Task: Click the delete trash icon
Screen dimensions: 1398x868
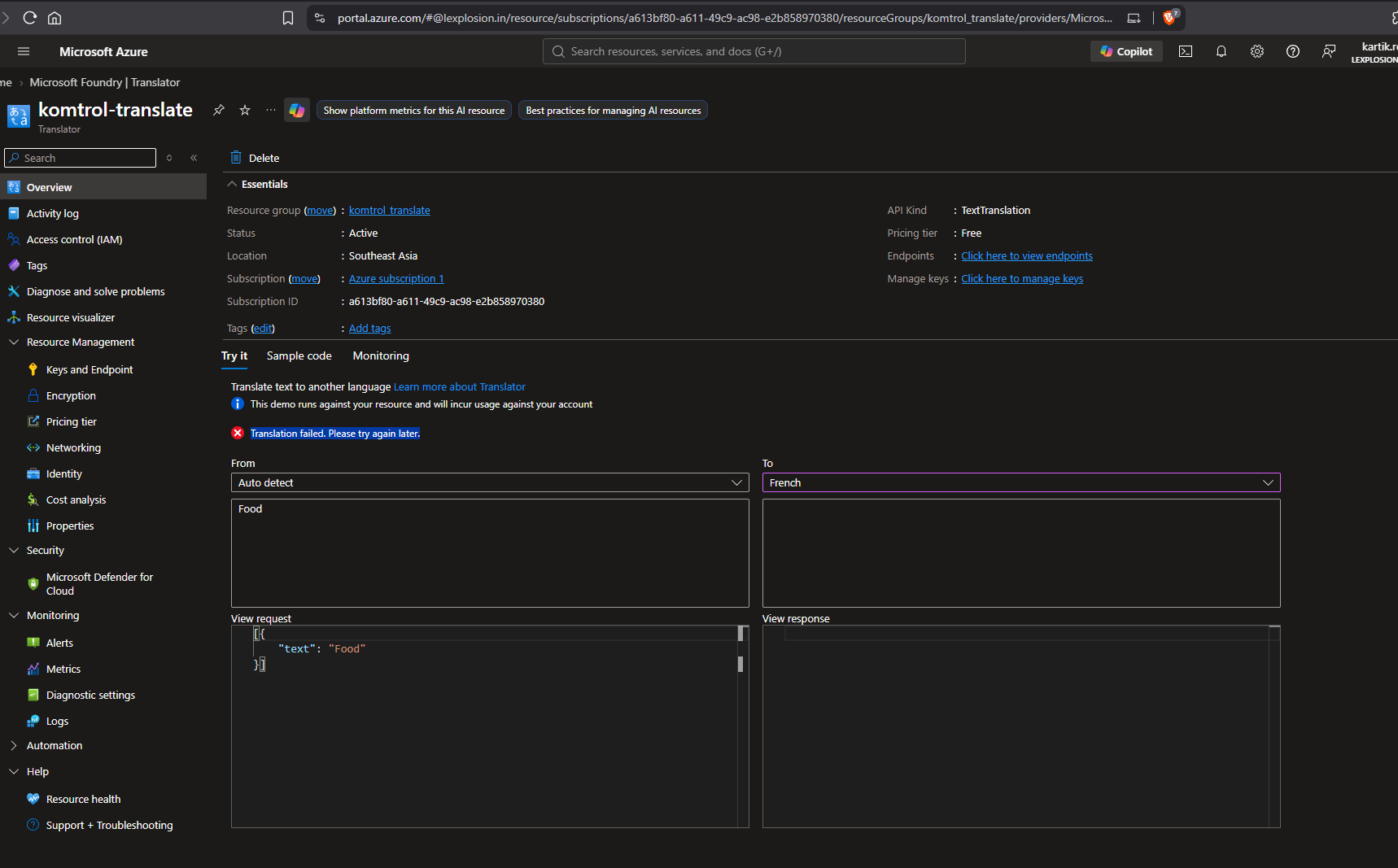Action: tap(236, 158)
